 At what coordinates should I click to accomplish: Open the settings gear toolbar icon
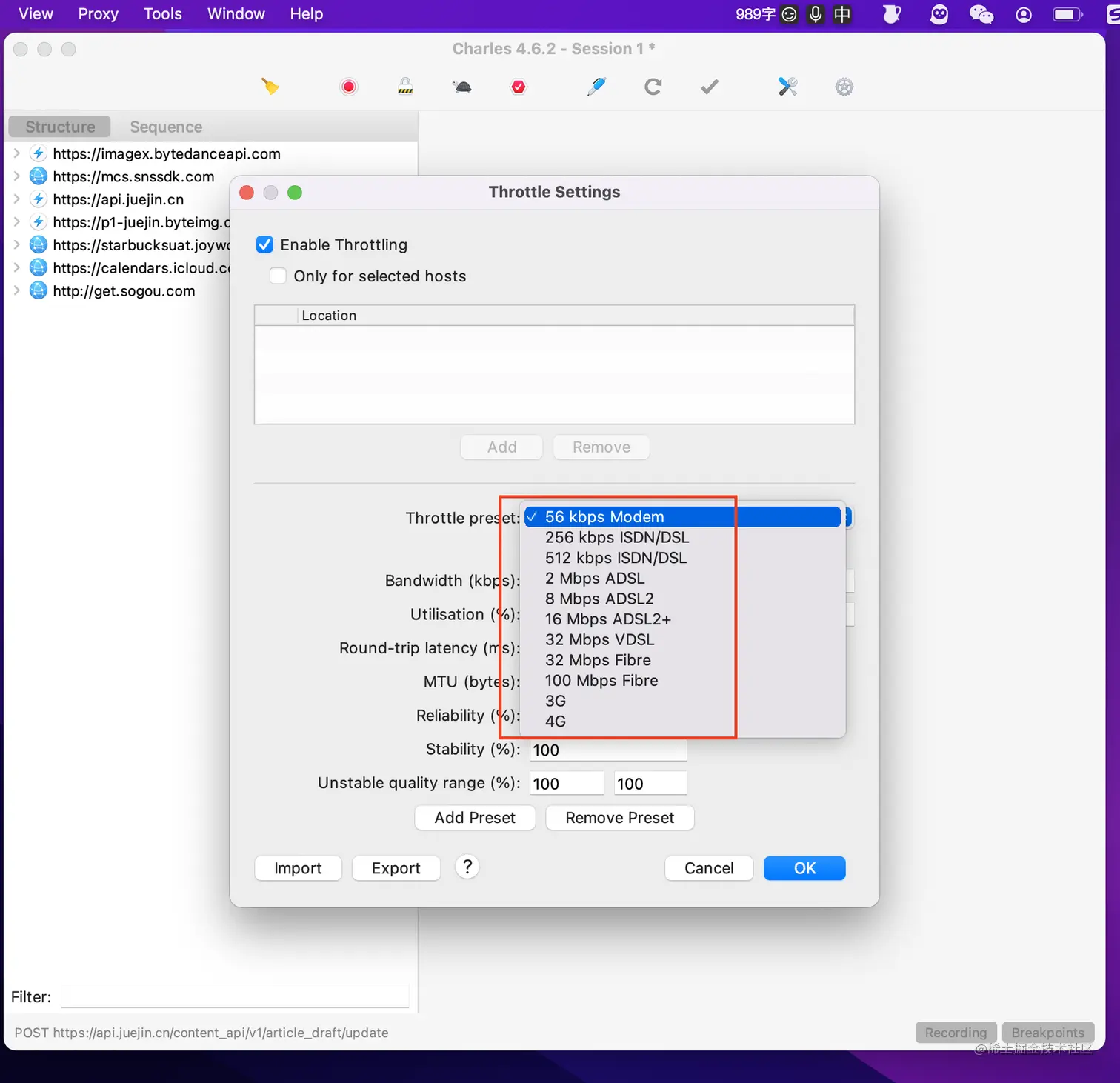click(x=844, y=87)
